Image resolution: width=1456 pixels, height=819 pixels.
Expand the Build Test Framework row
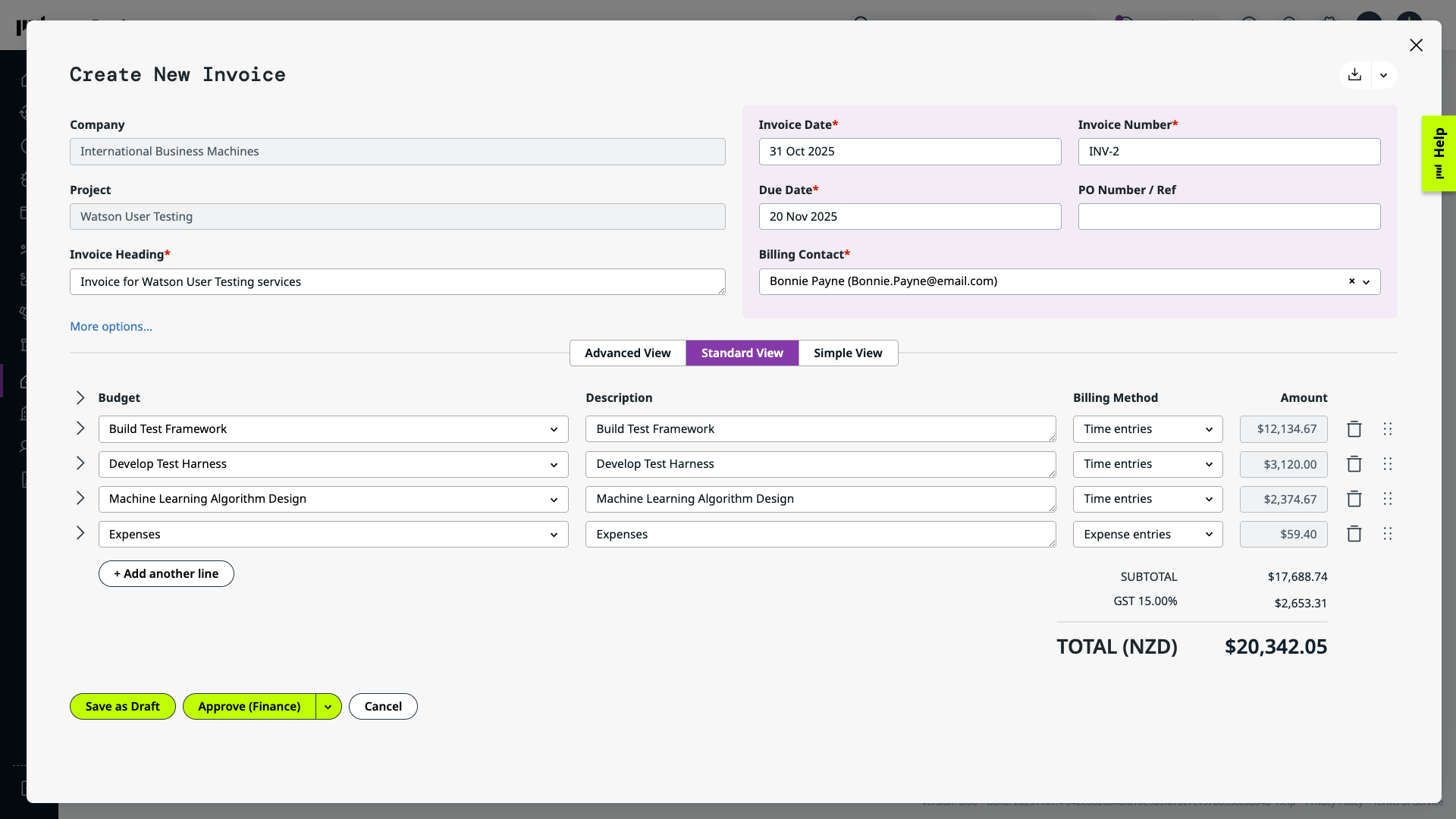pos(80,428)
